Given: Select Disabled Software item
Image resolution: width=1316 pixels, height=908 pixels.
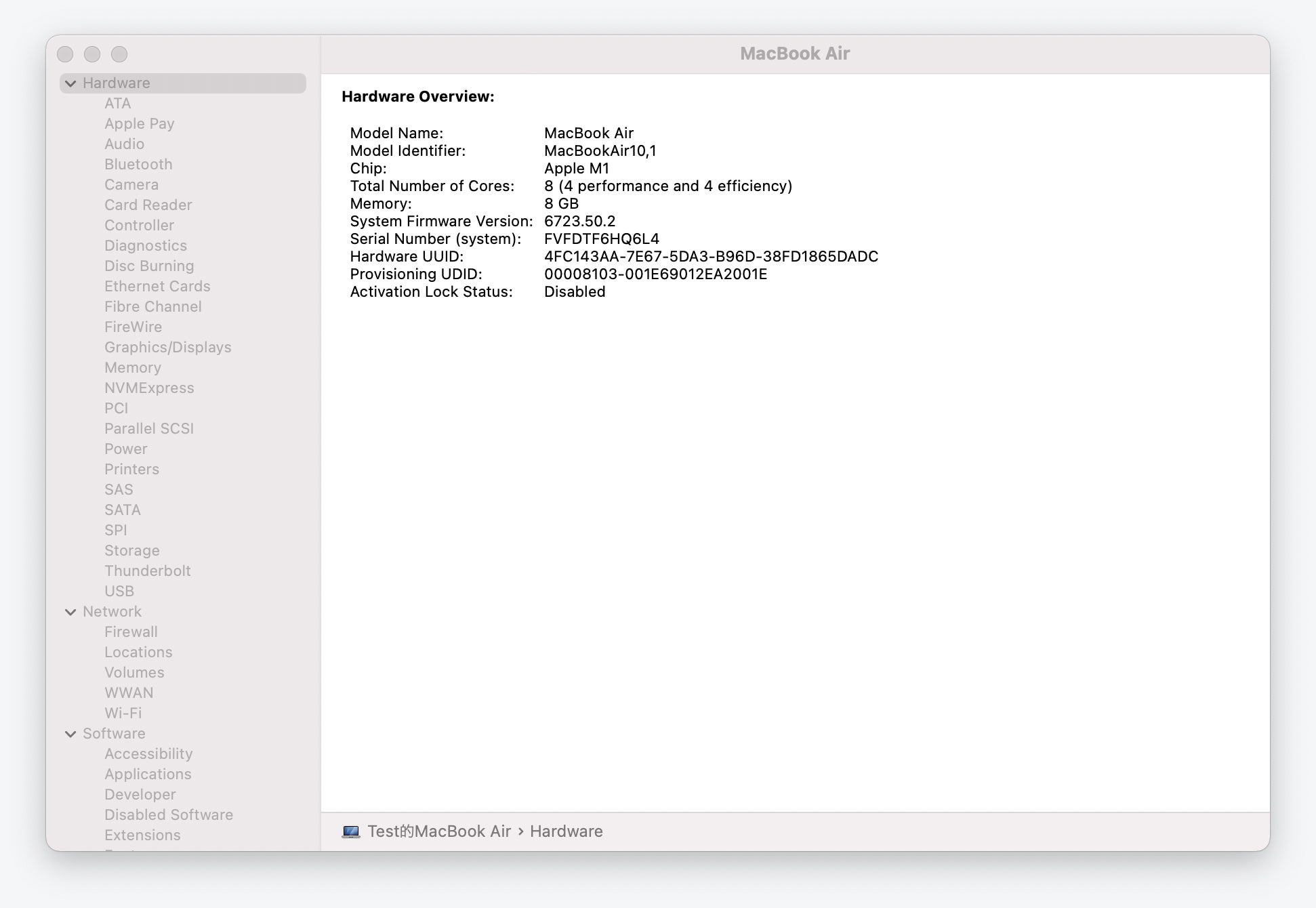Looking at the screenshot, I should 169,815.
